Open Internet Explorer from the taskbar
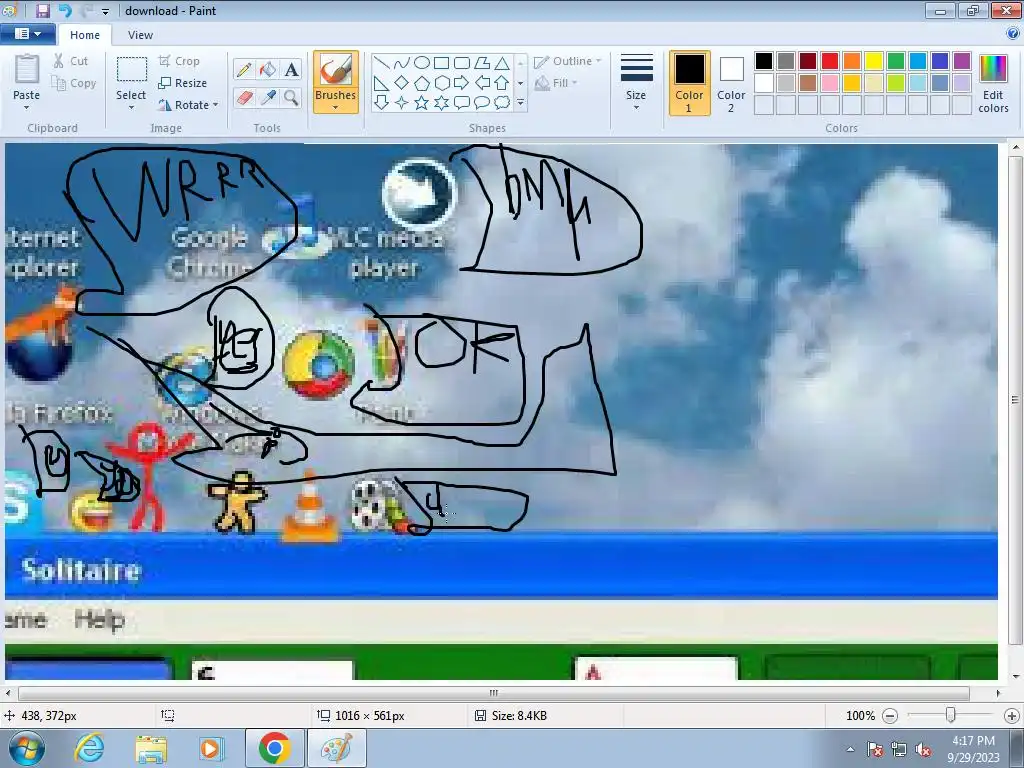The image size is (1024, 768). coord(89,748)
